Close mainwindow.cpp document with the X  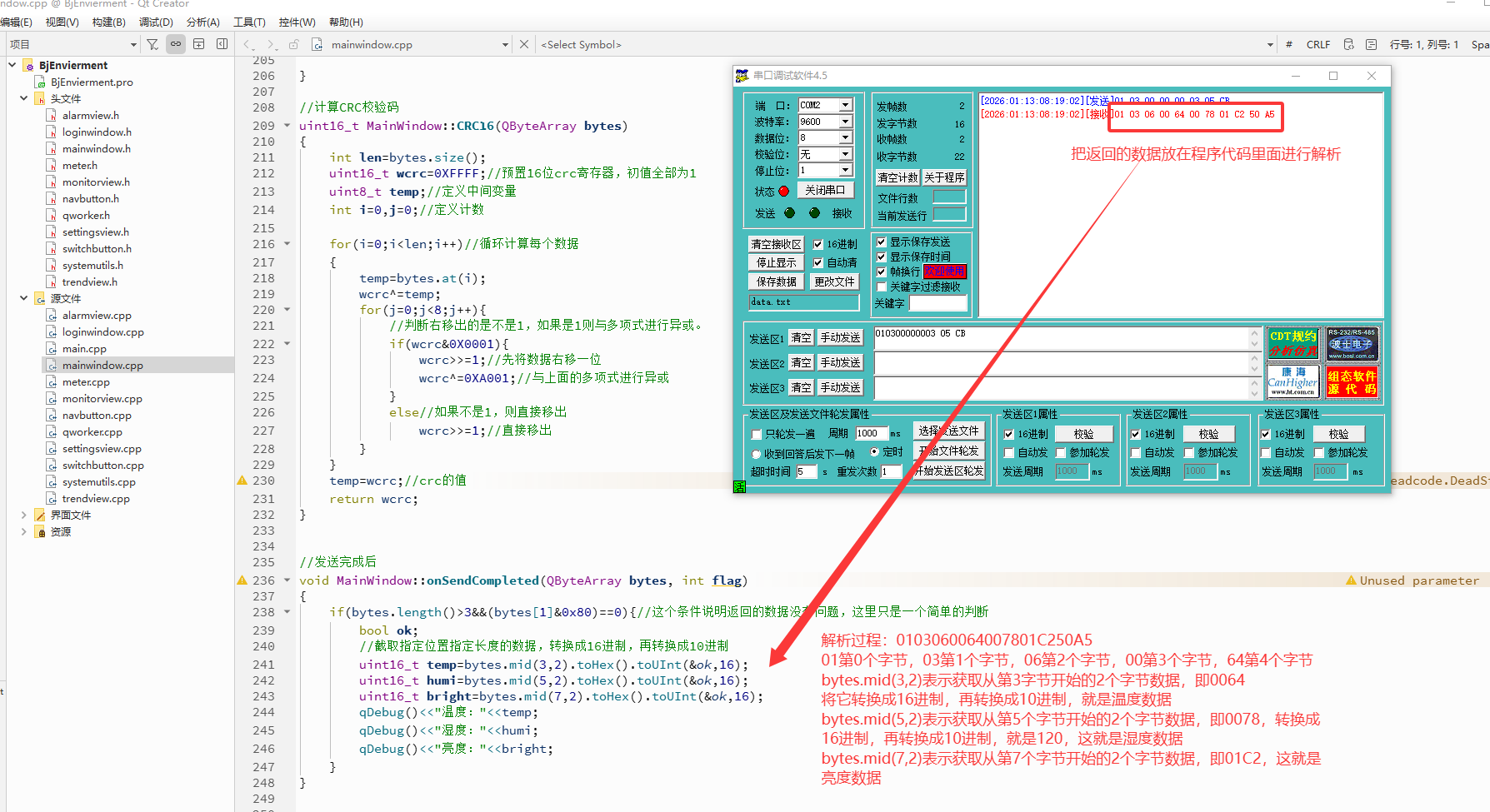click(x=524, y=44)
